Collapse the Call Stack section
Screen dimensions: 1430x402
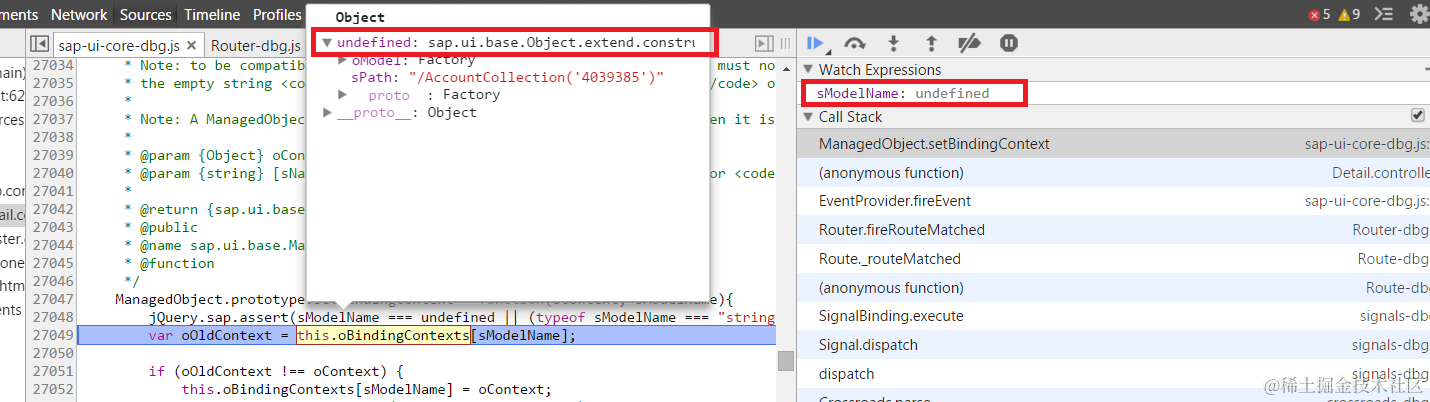coord(808,117)
